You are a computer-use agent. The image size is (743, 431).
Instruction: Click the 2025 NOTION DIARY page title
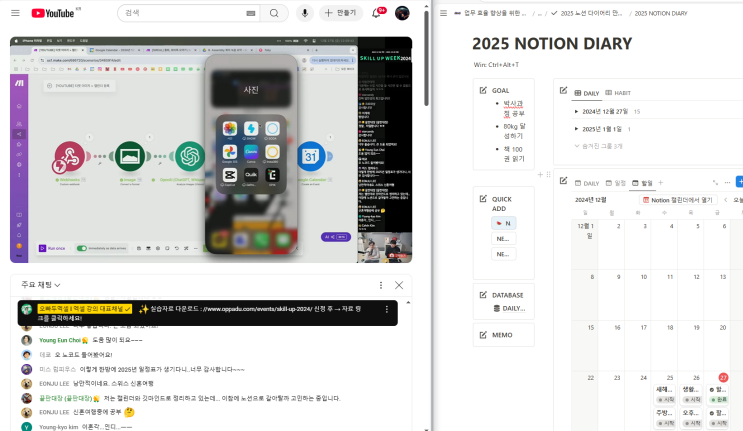[x=552, y=44]
